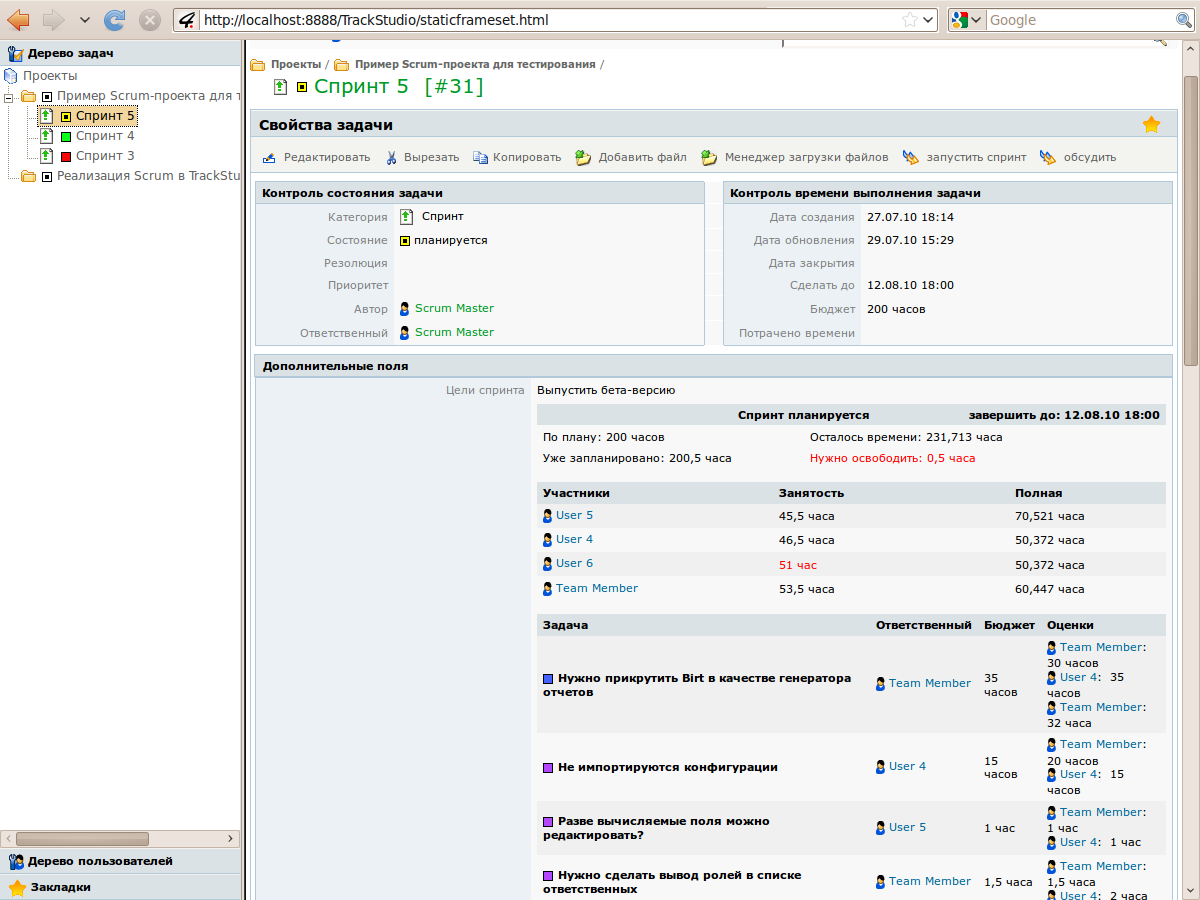Open the Bookmarks (Закладки) panel

pos(60,887)
